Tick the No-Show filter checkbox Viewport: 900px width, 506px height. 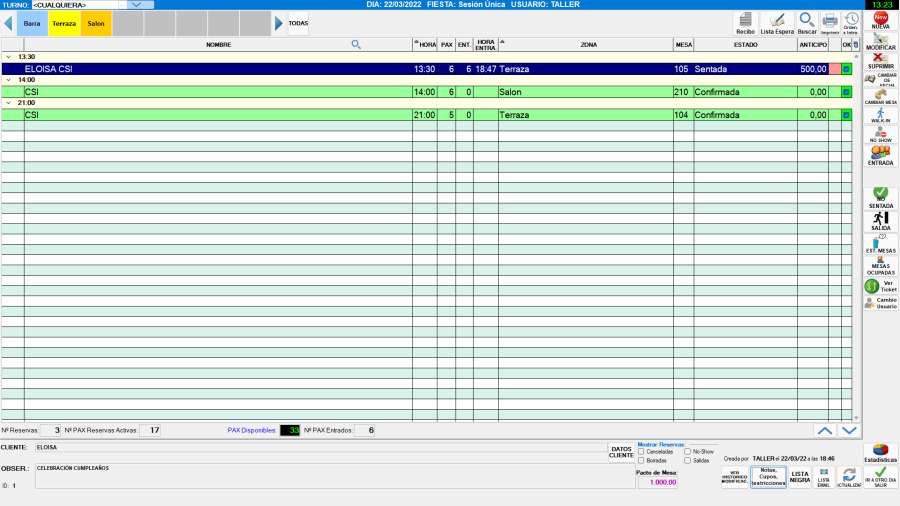pos(687,452)
